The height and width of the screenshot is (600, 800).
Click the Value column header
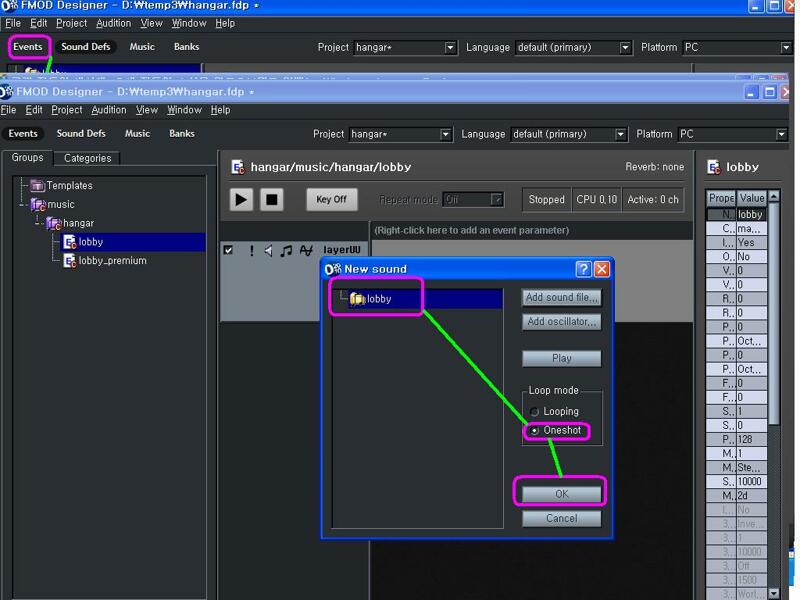point(752,197)
